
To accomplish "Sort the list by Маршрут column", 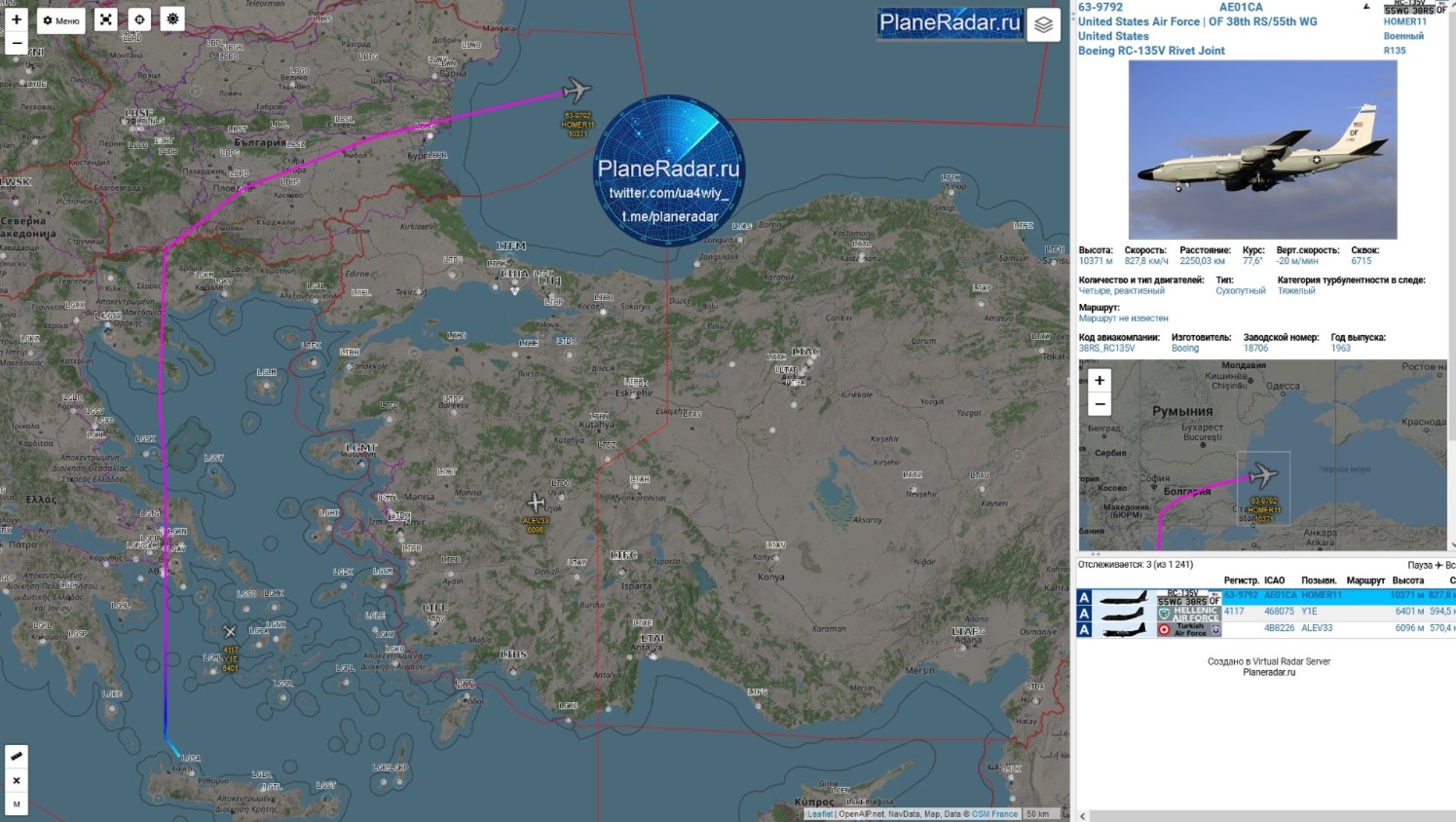I will click(x=1365, y=580).
